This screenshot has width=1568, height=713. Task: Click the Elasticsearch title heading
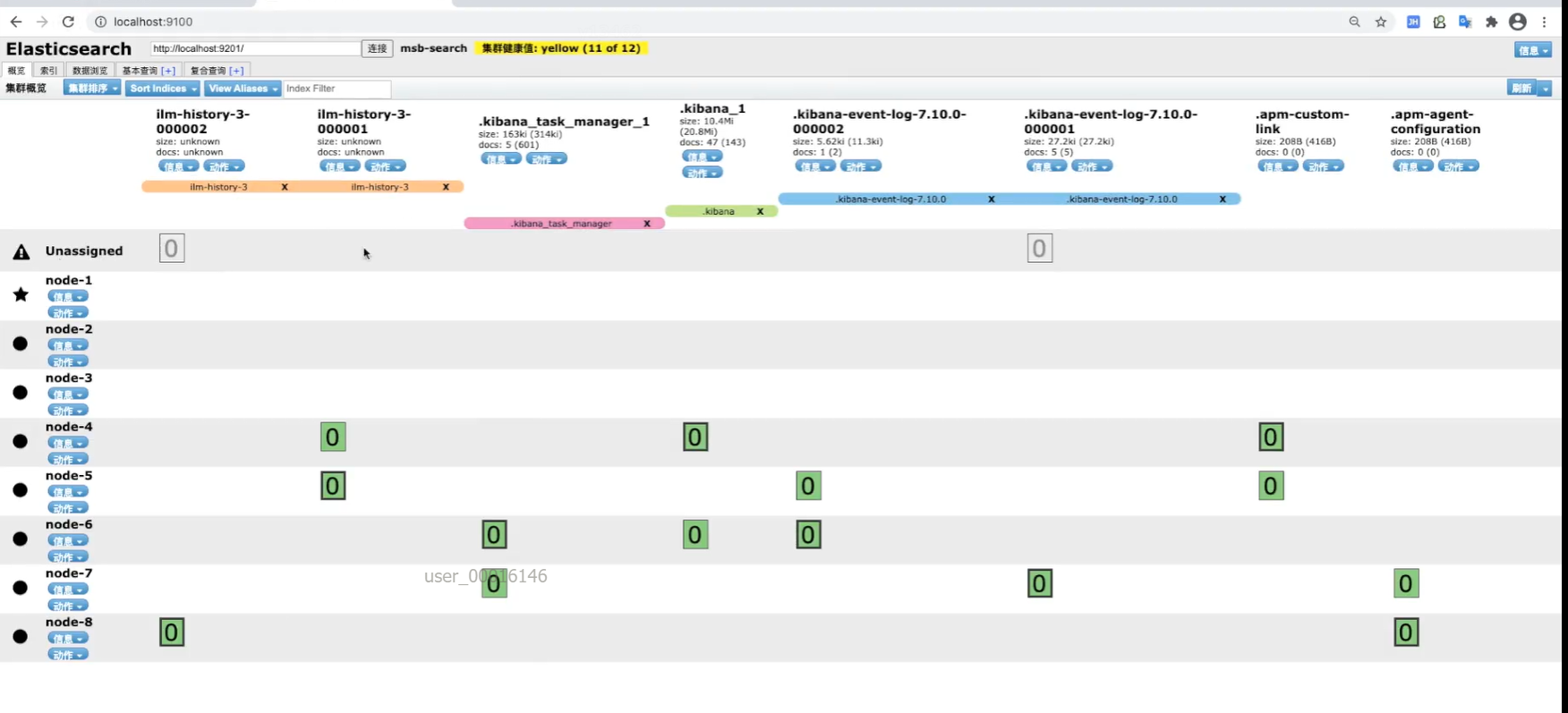[x=69, y=49]
